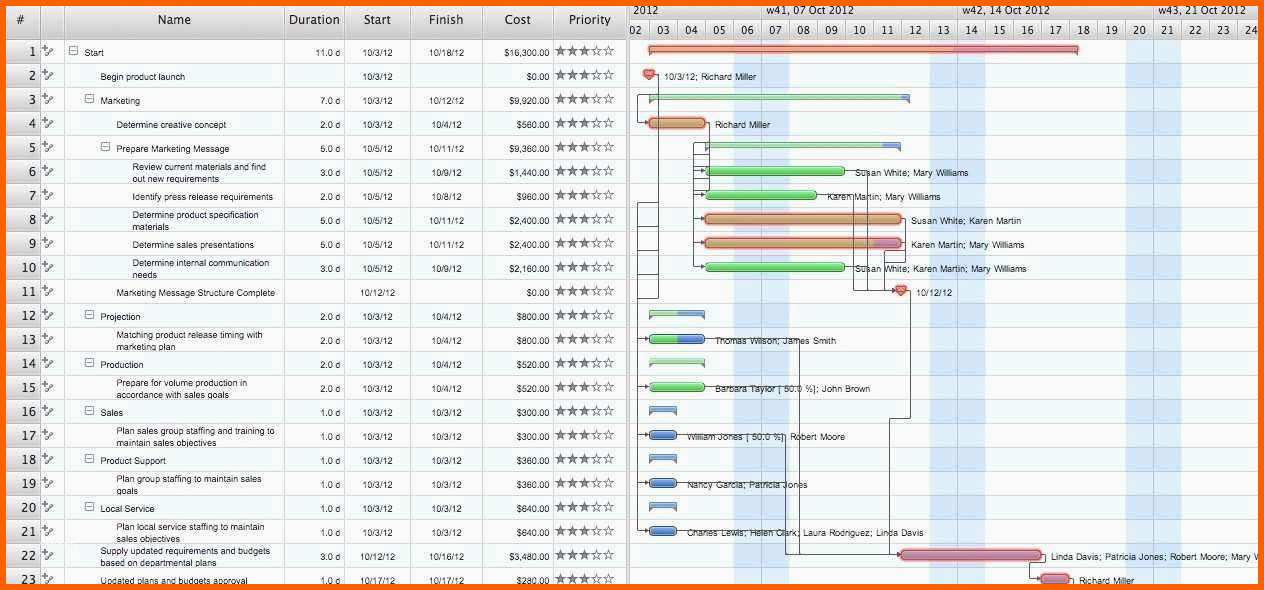Click the task icon for Determine creative concept
Viewport: 1264px width, 590px height.
coord(48,123)
